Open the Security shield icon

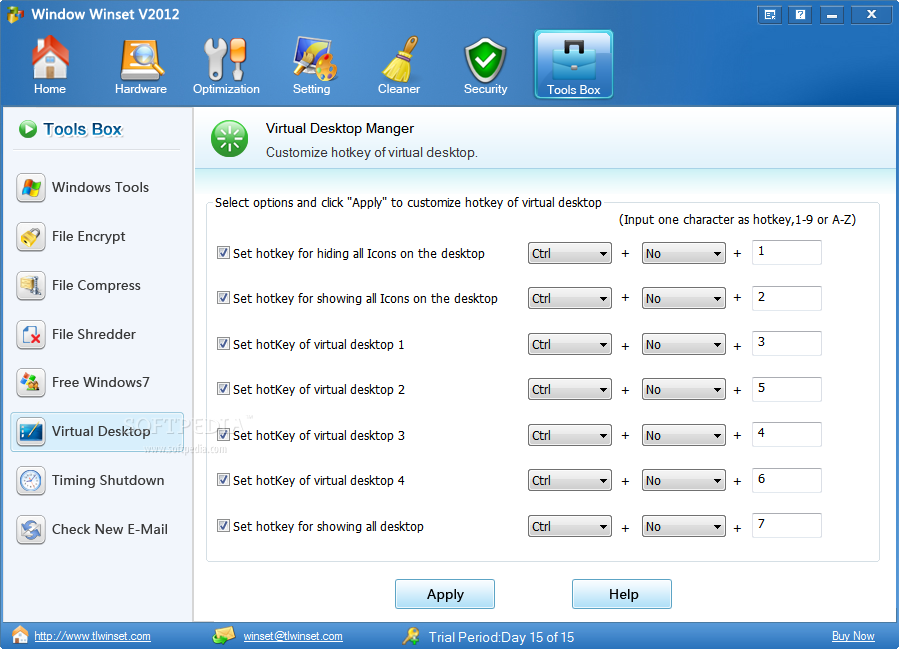[485, 60]
